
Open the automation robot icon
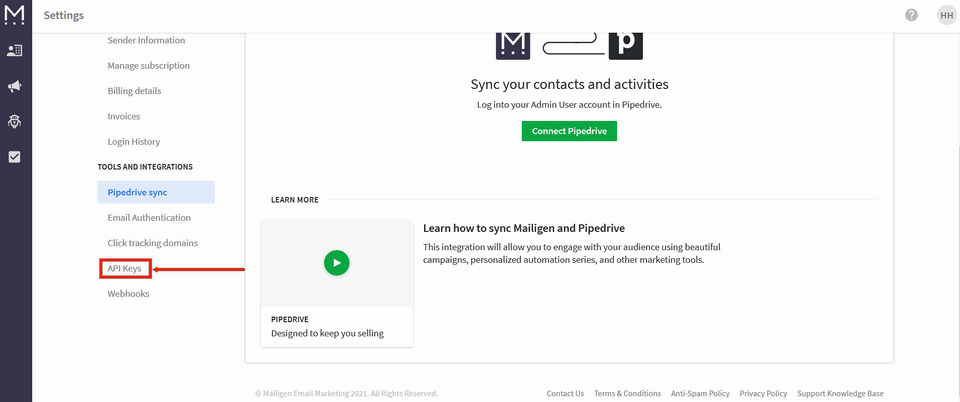point(15,121)
